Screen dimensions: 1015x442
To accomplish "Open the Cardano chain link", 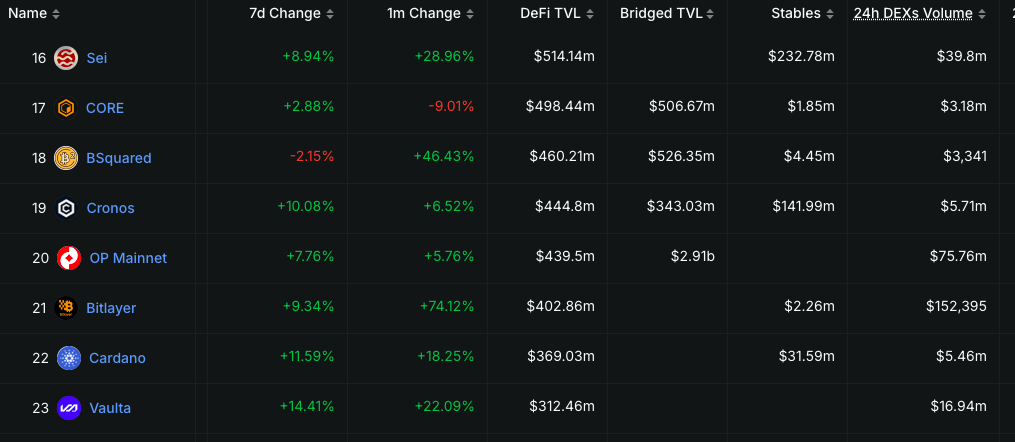I will [x=117, y=358].
